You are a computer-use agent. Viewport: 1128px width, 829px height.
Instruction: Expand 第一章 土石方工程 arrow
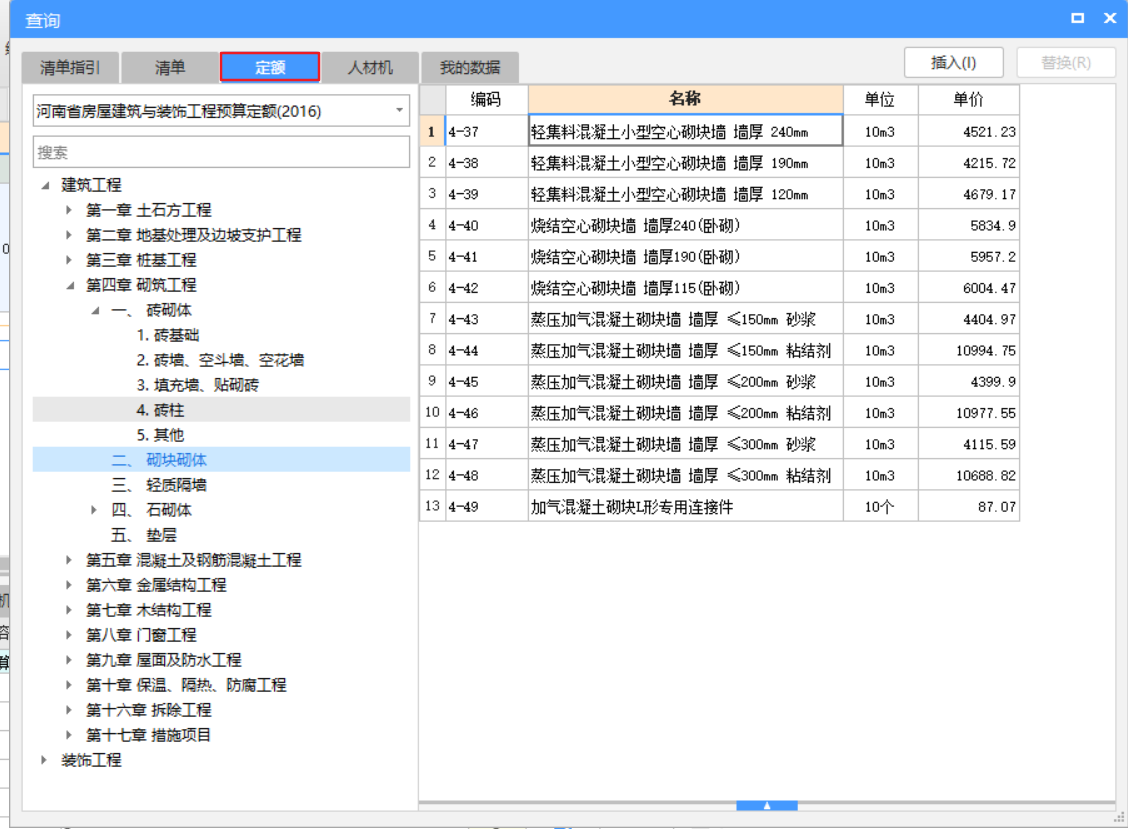coord(69,210)
